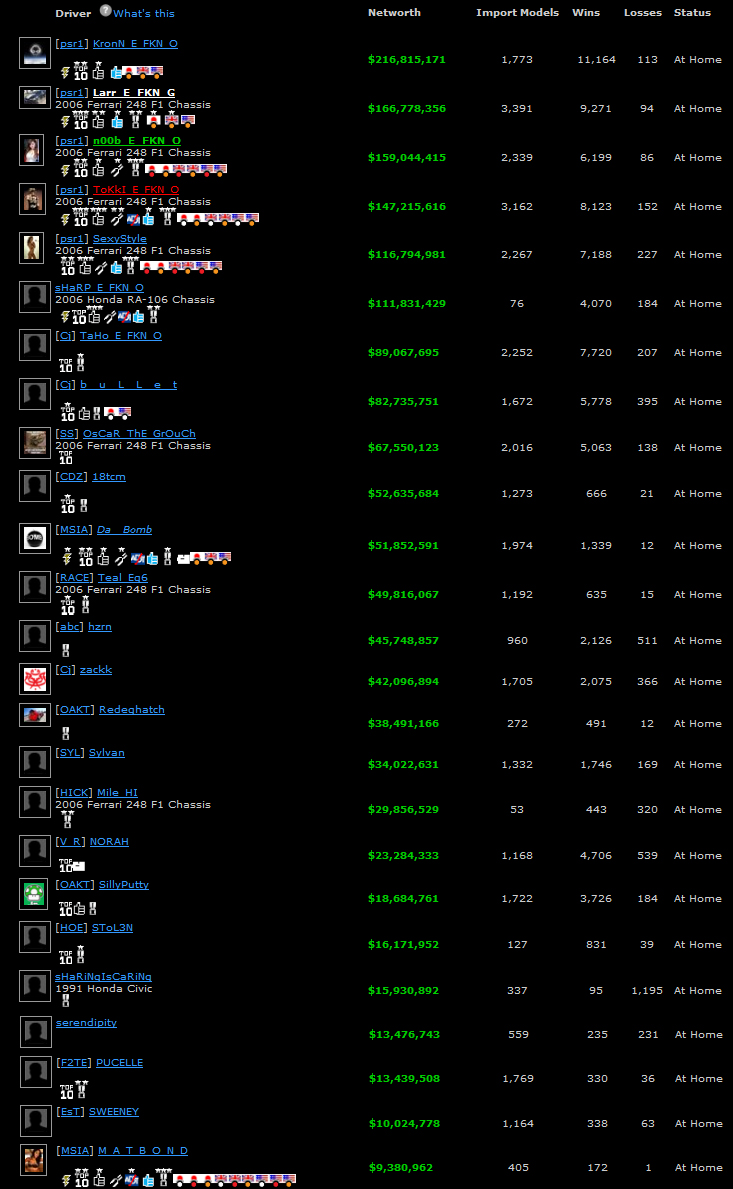Viewport: 733px width, 1189px height.
Task: Open driver profile KronN_E_FKN_O
Action: pyautogui.click(x=135, y=44)
